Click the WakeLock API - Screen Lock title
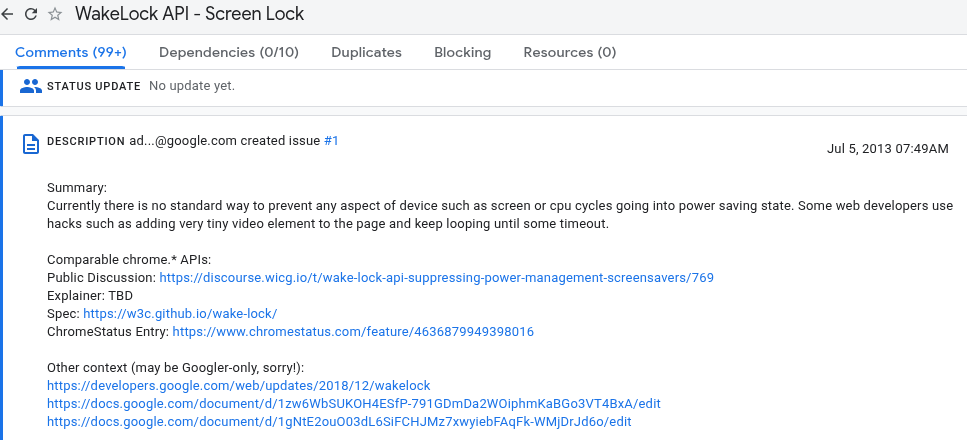 click(189, 15)
